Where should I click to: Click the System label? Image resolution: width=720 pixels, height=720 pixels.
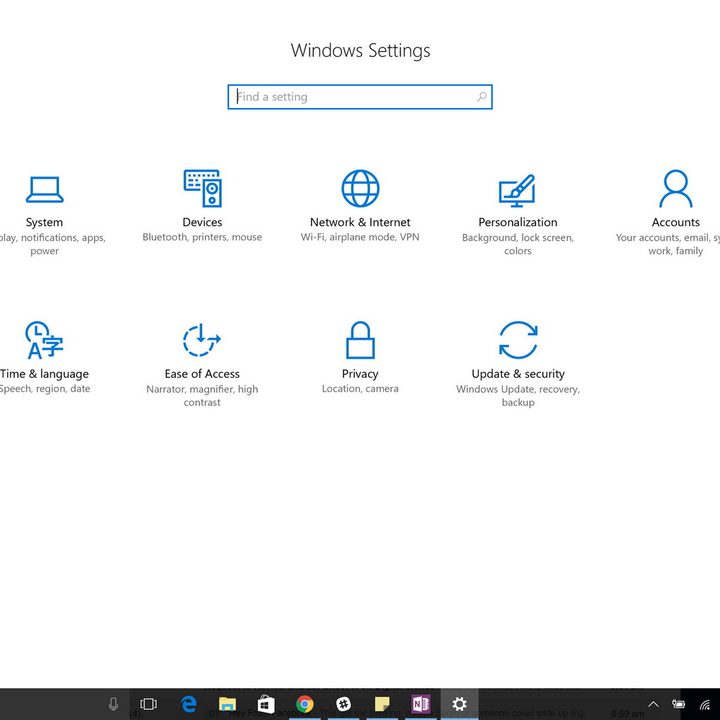click(45, 222)
